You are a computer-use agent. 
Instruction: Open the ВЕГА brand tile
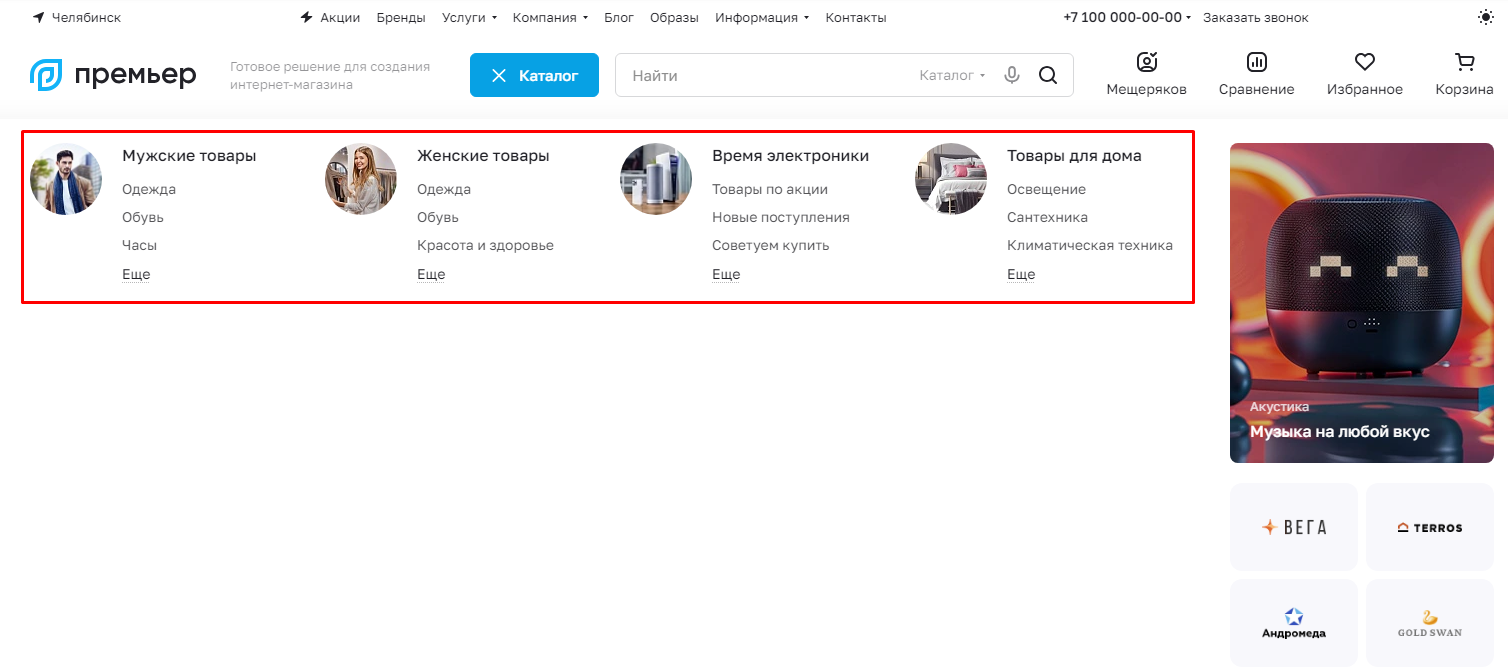pos(1294,527)
